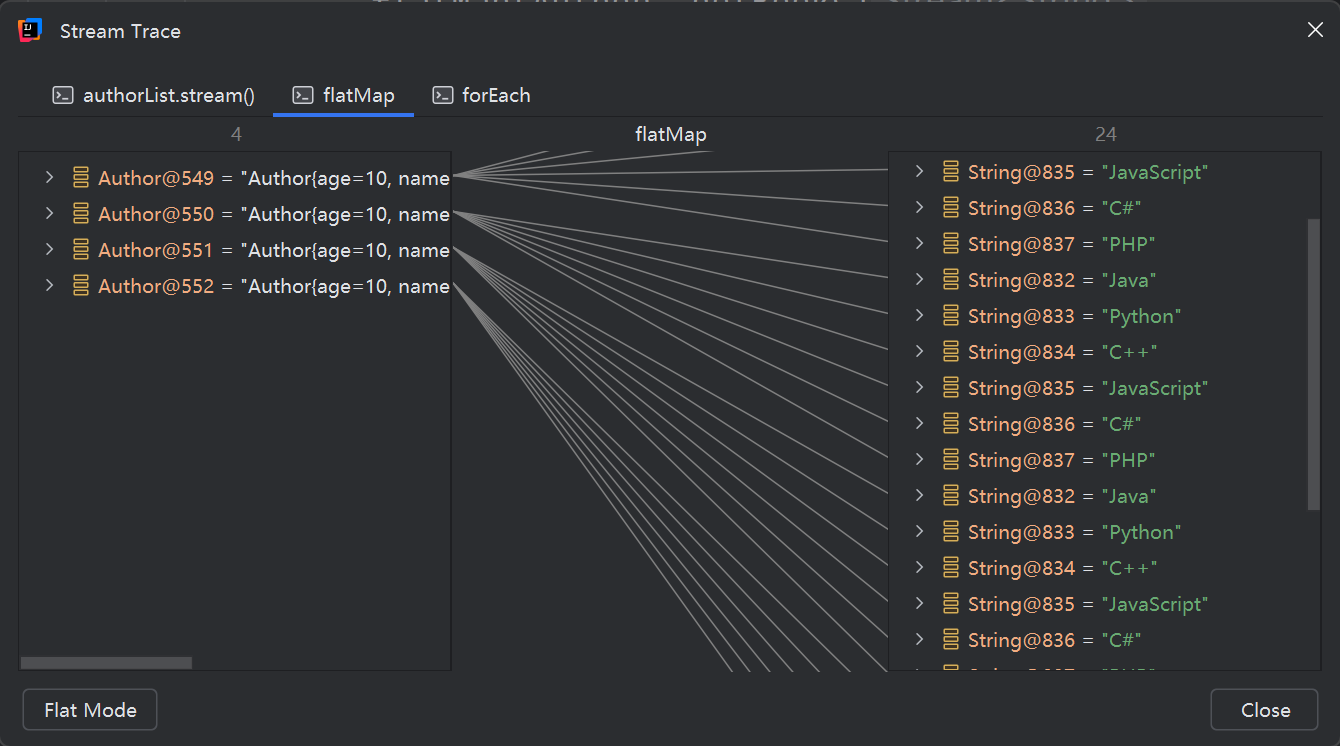This screenshot has height=746, width=1340.
Task: Close the Stream Trace dialog with X
Action: pos(1315,30)
